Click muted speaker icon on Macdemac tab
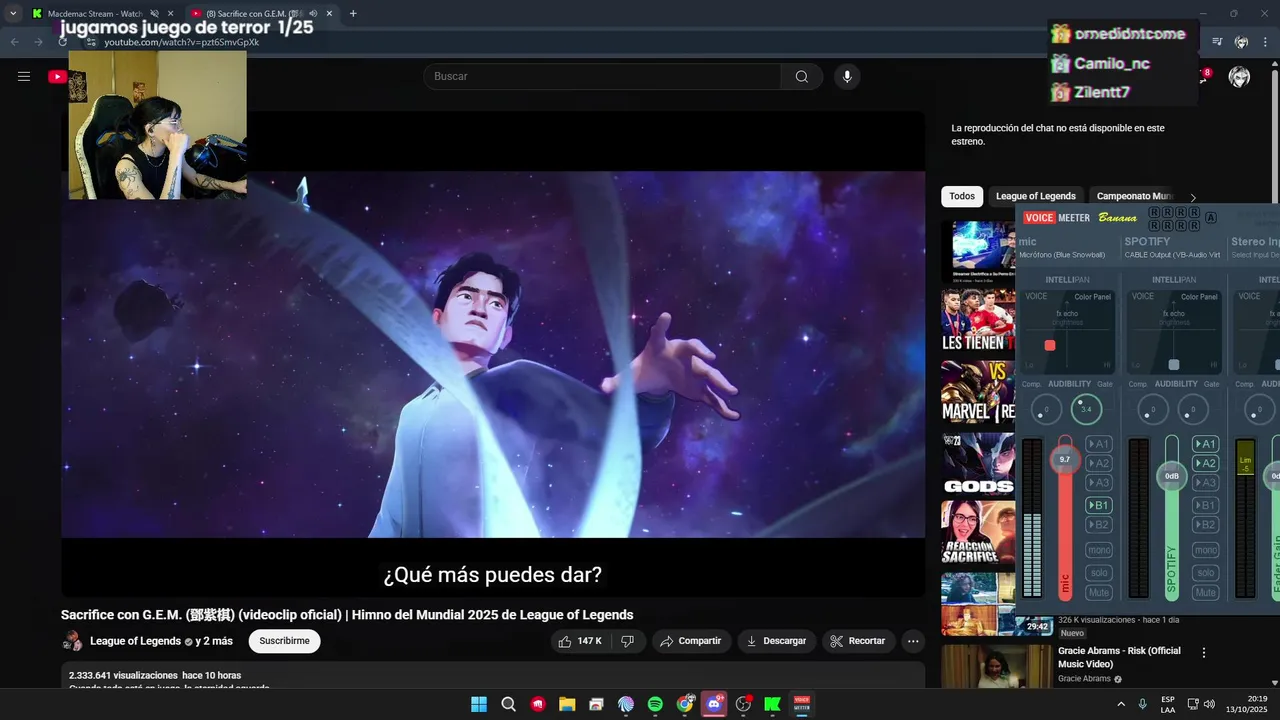Image resolution: width=1280 pixels, height=720 pixels. point(154,14)
